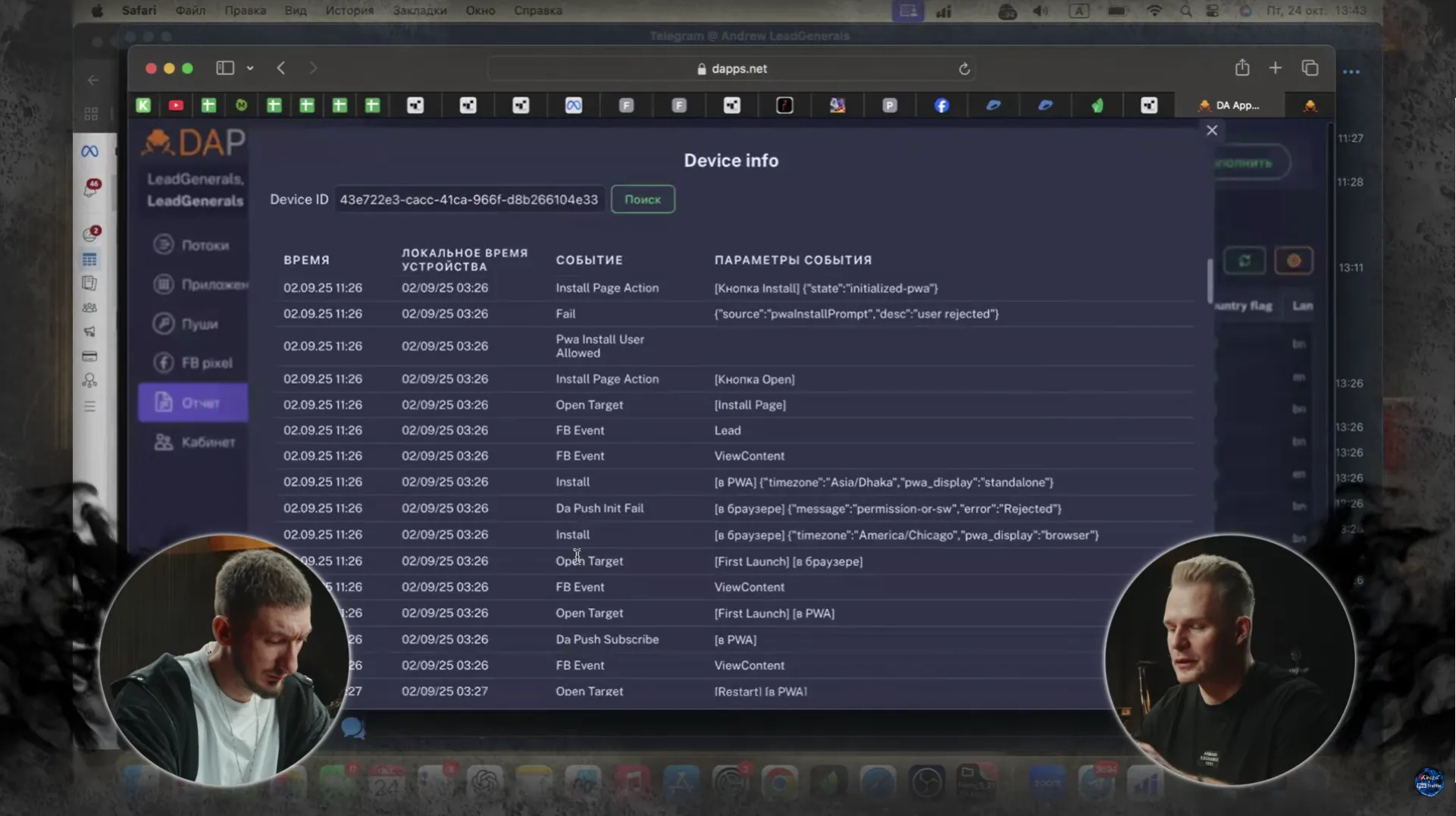Open the green K pinned tab

point(143,105)
